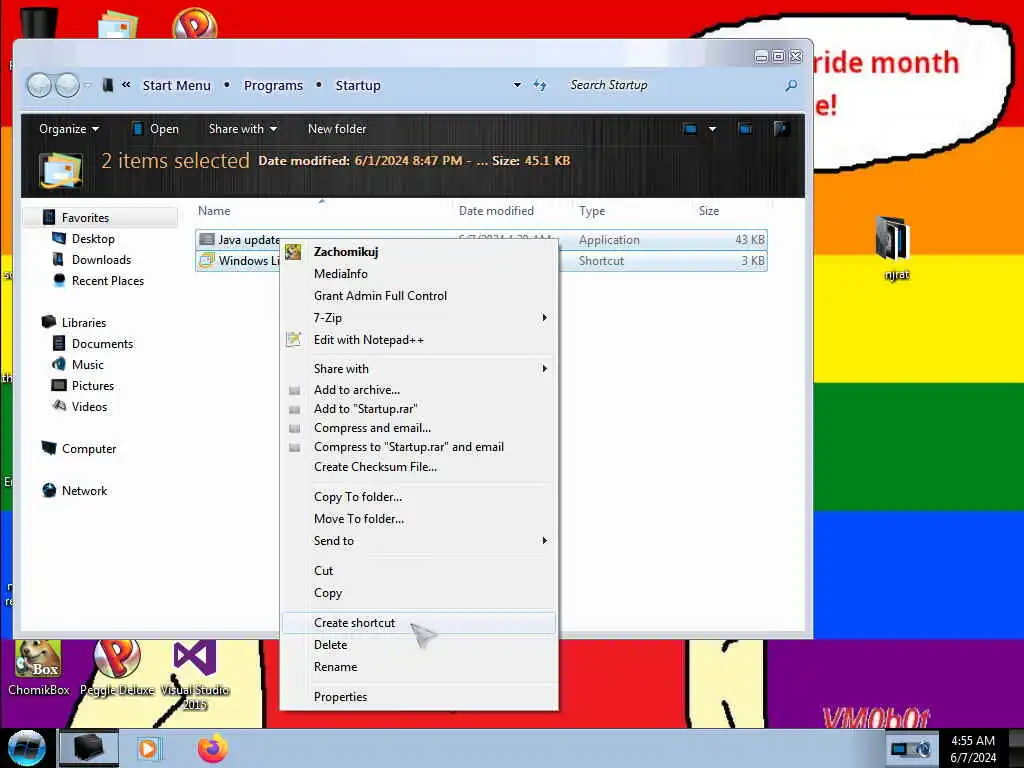The width and height of the screenshot is (1024, 768).
Task: Click the Open toolbar button
Action: (155, 129)
